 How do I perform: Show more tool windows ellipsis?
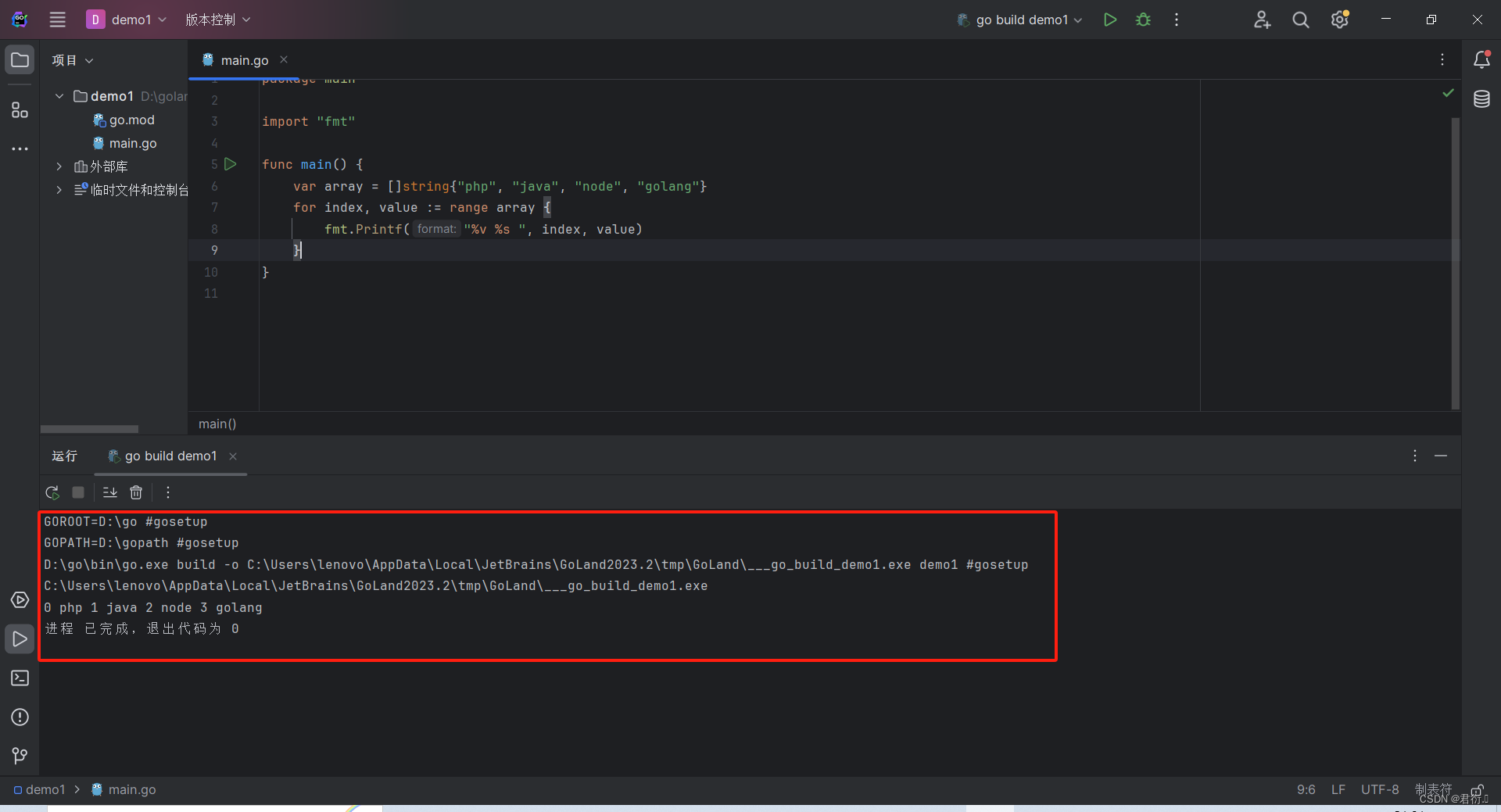[20, 148]
